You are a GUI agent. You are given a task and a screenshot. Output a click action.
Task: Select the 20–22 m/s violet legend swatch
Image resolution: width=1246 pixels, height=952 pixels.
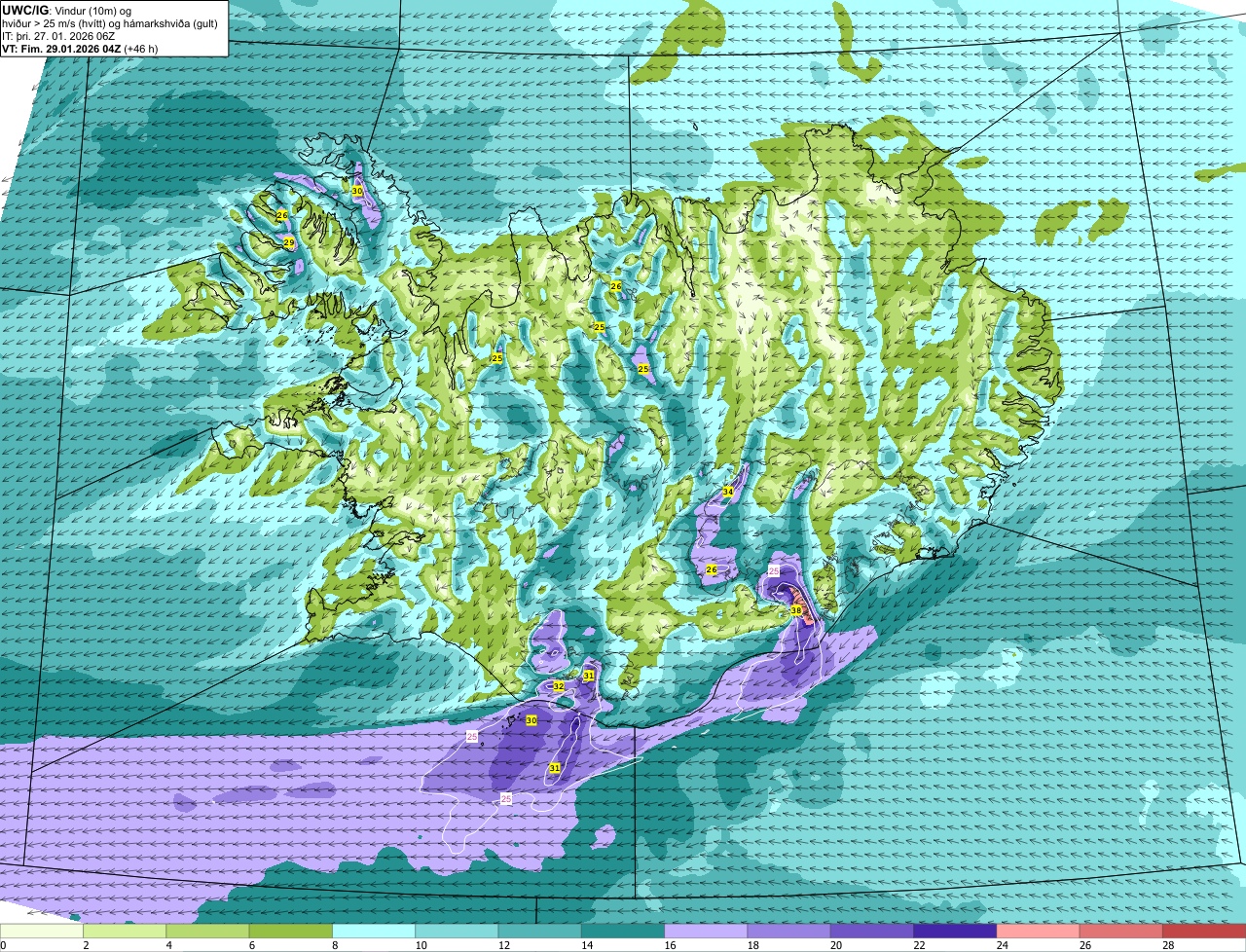(872, 931)
